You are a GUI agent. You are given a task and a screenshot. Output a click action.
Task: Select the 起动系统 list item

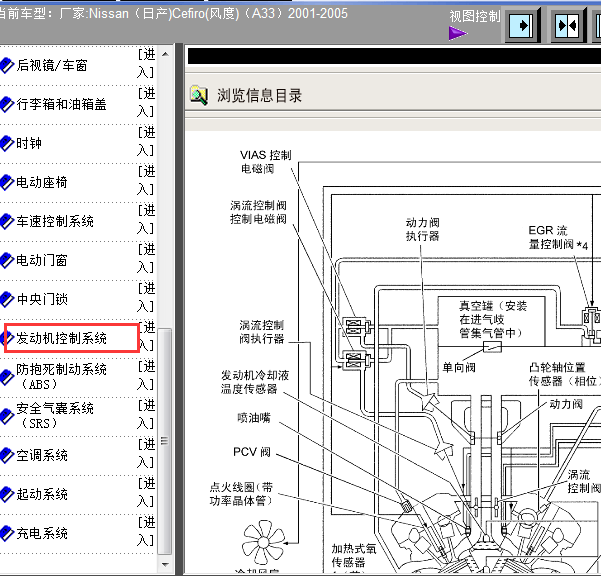coord(42,495)
